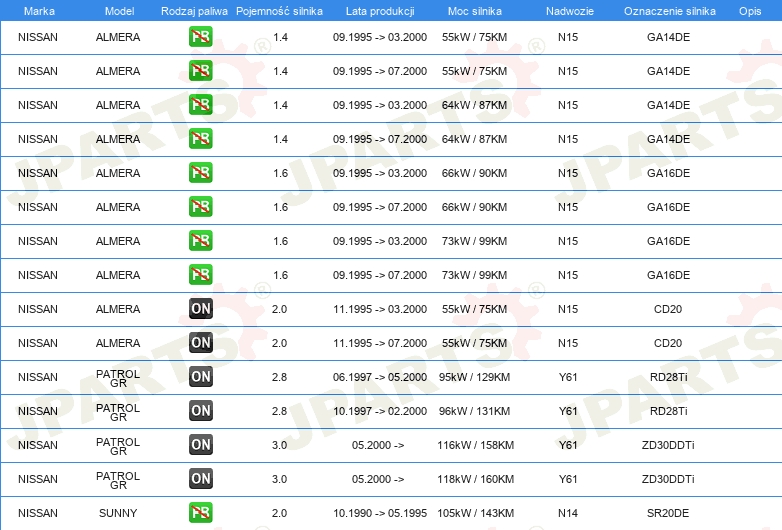782x530 pixels.
Task: Click petrol icon in Almera 1.6 66kW 03.2000 row
Action: point(200,173)
